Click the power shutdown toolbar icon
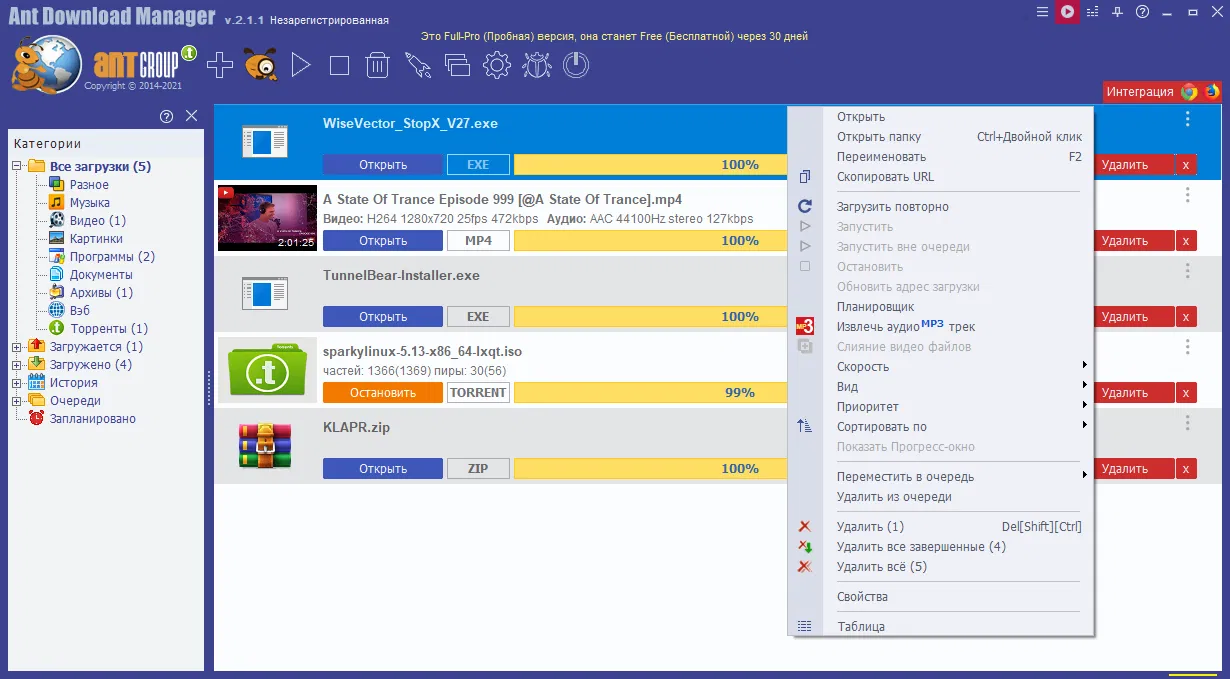Screen dimensions: 1230x679 576,66
